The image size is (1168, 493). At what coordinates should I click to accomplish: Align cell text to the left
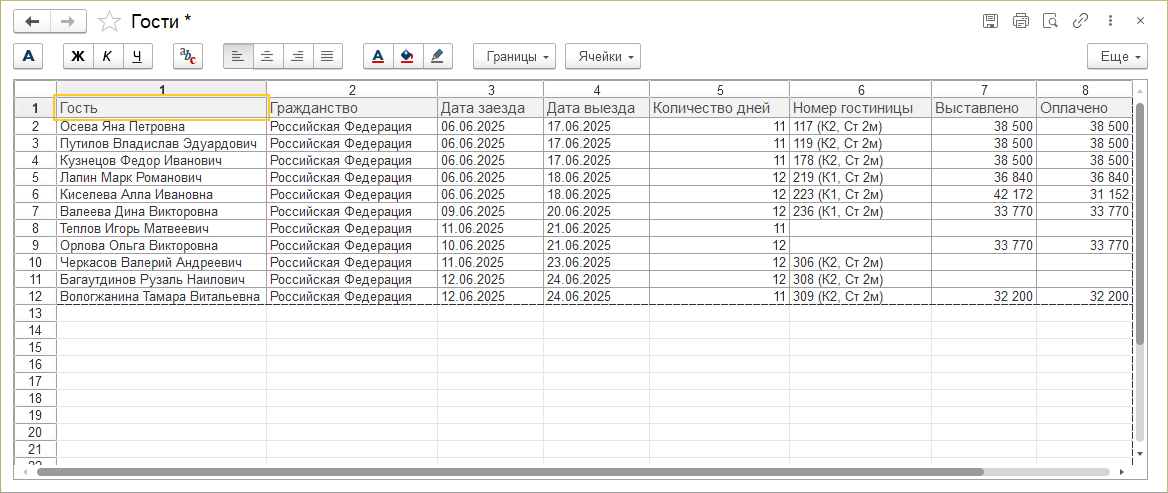click(x=238, y=56)
